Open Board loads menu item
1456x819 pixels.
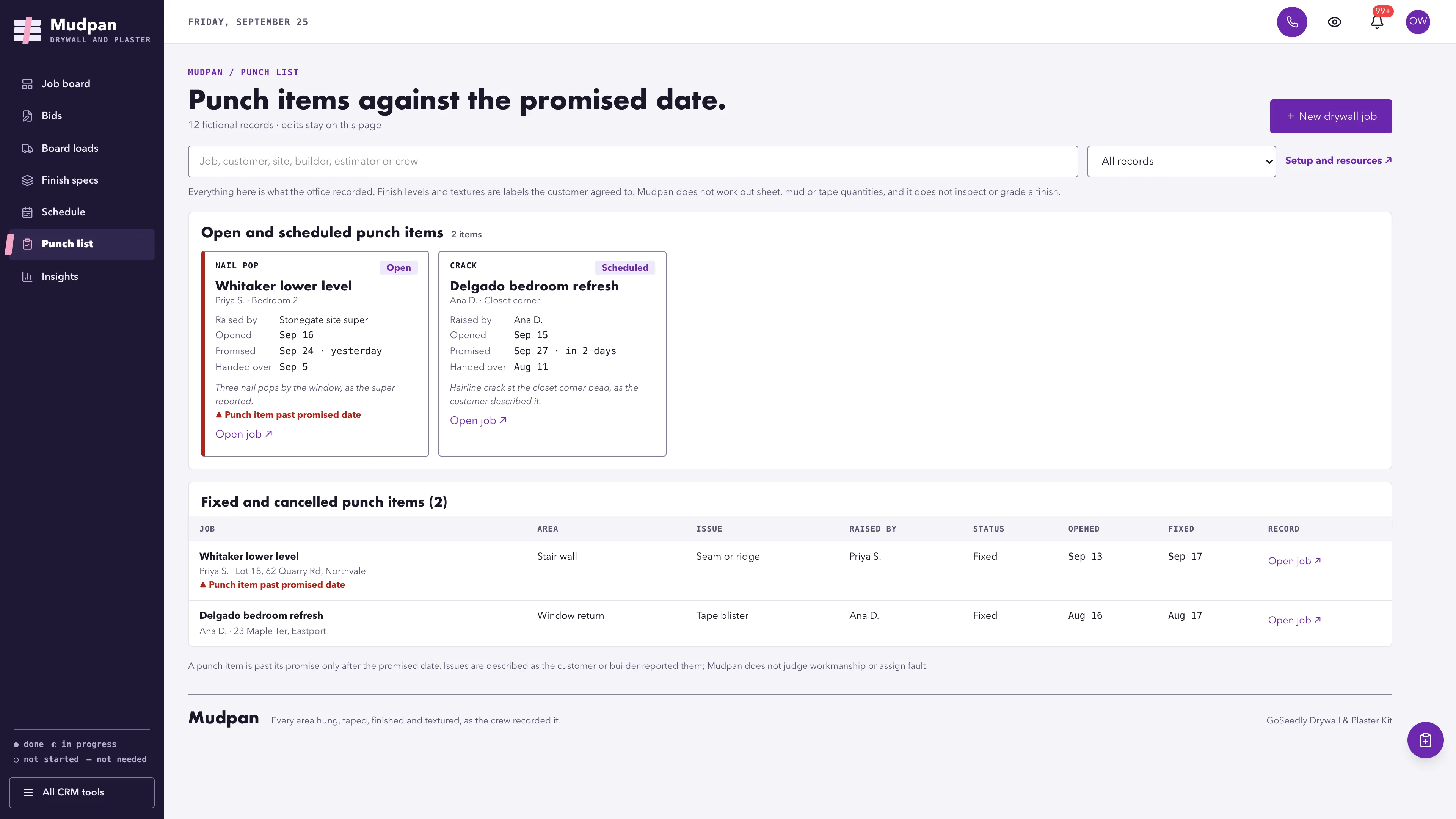[82, 148]
